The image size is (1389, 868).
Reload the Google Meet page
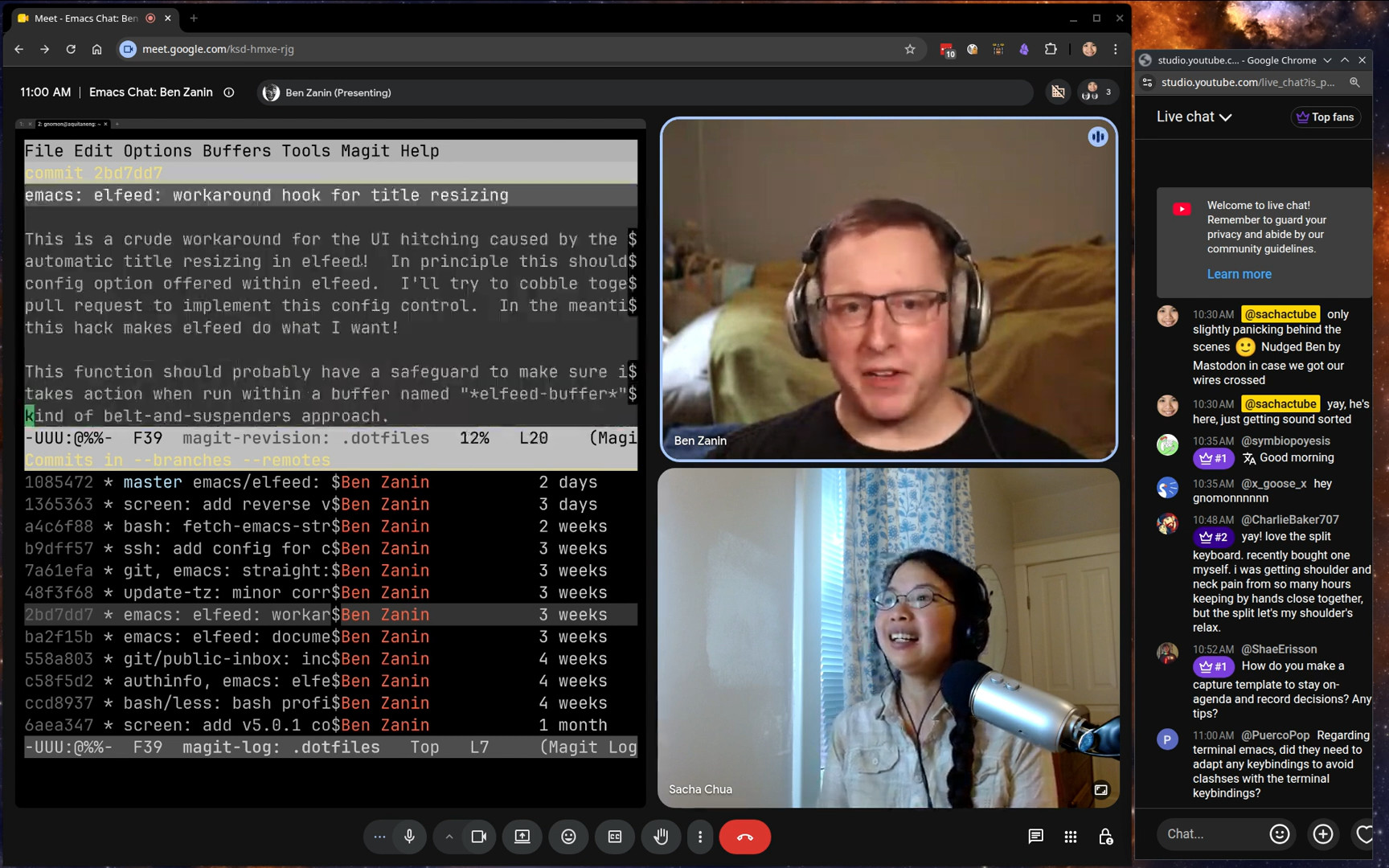(x=71, y=49)
